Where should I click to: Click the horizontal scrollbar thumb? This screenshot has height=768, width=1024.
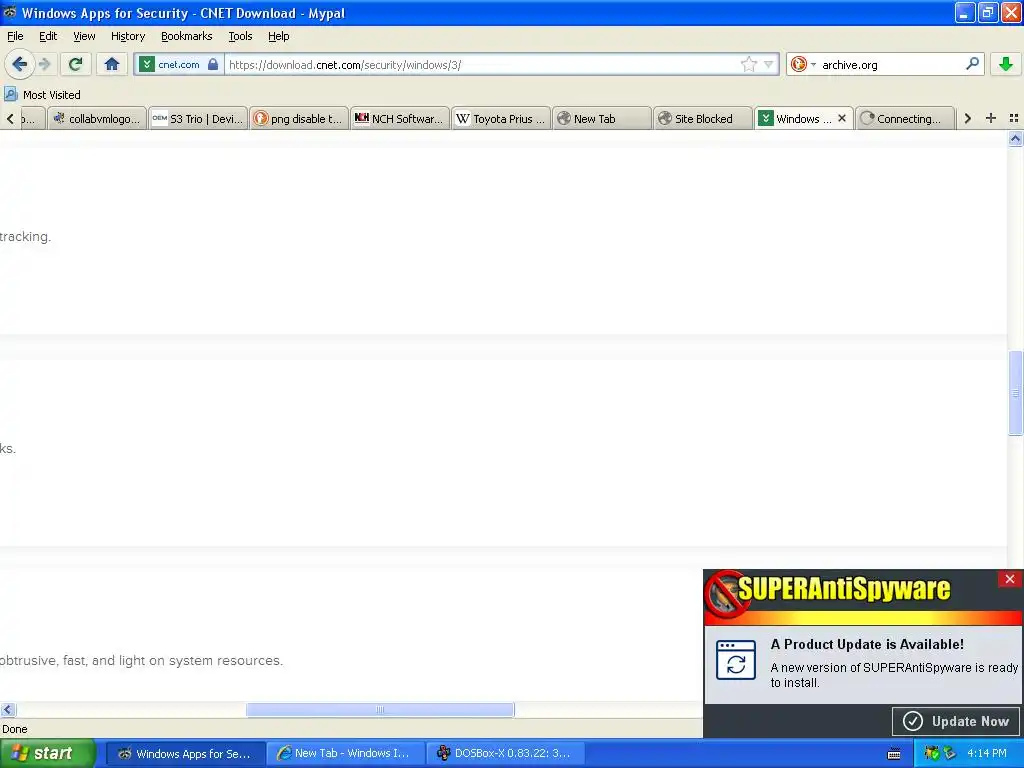click(x=380, y=709)
